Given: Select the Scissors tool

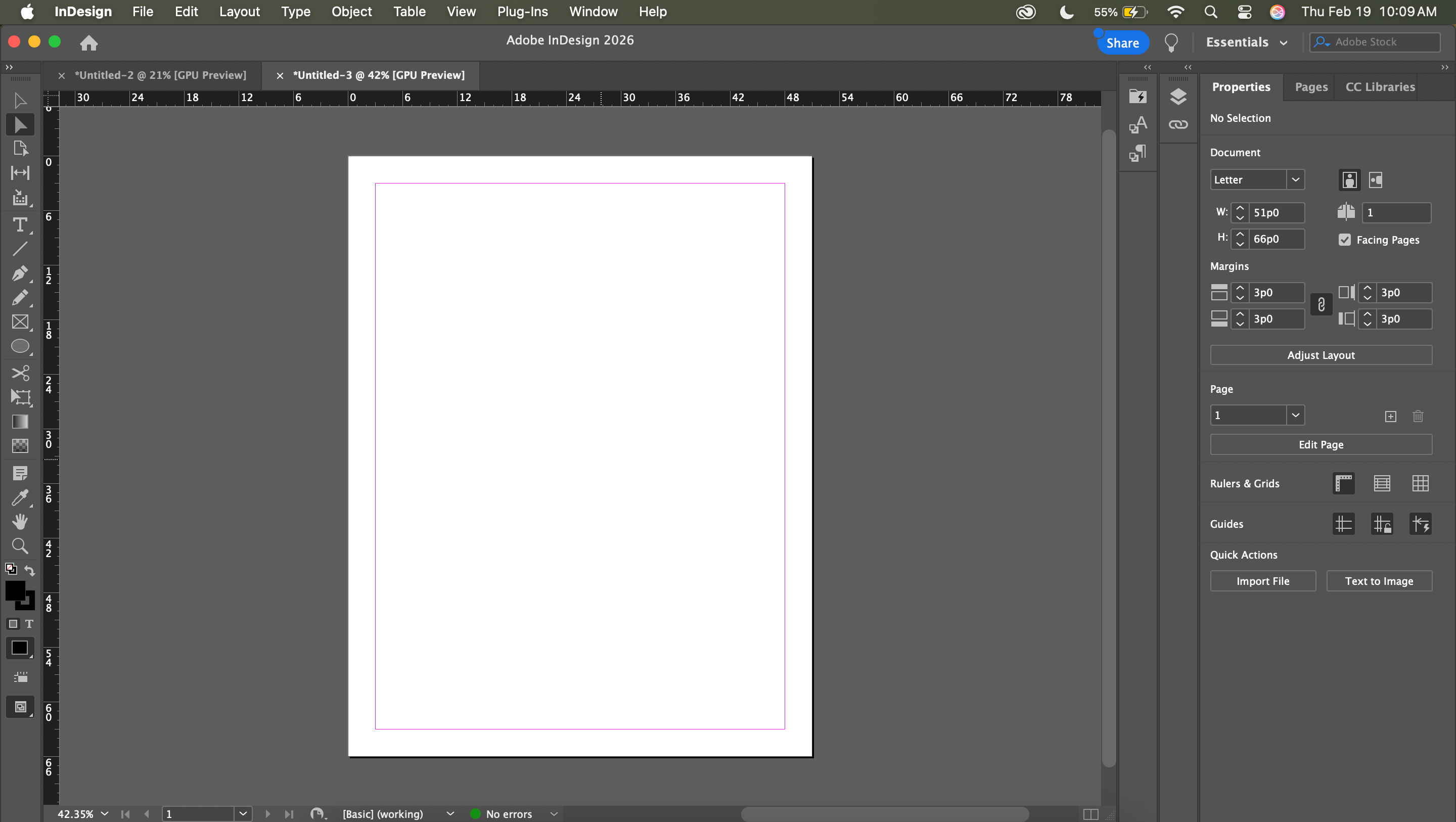Looking at the screenshot, I should [20, 373].
